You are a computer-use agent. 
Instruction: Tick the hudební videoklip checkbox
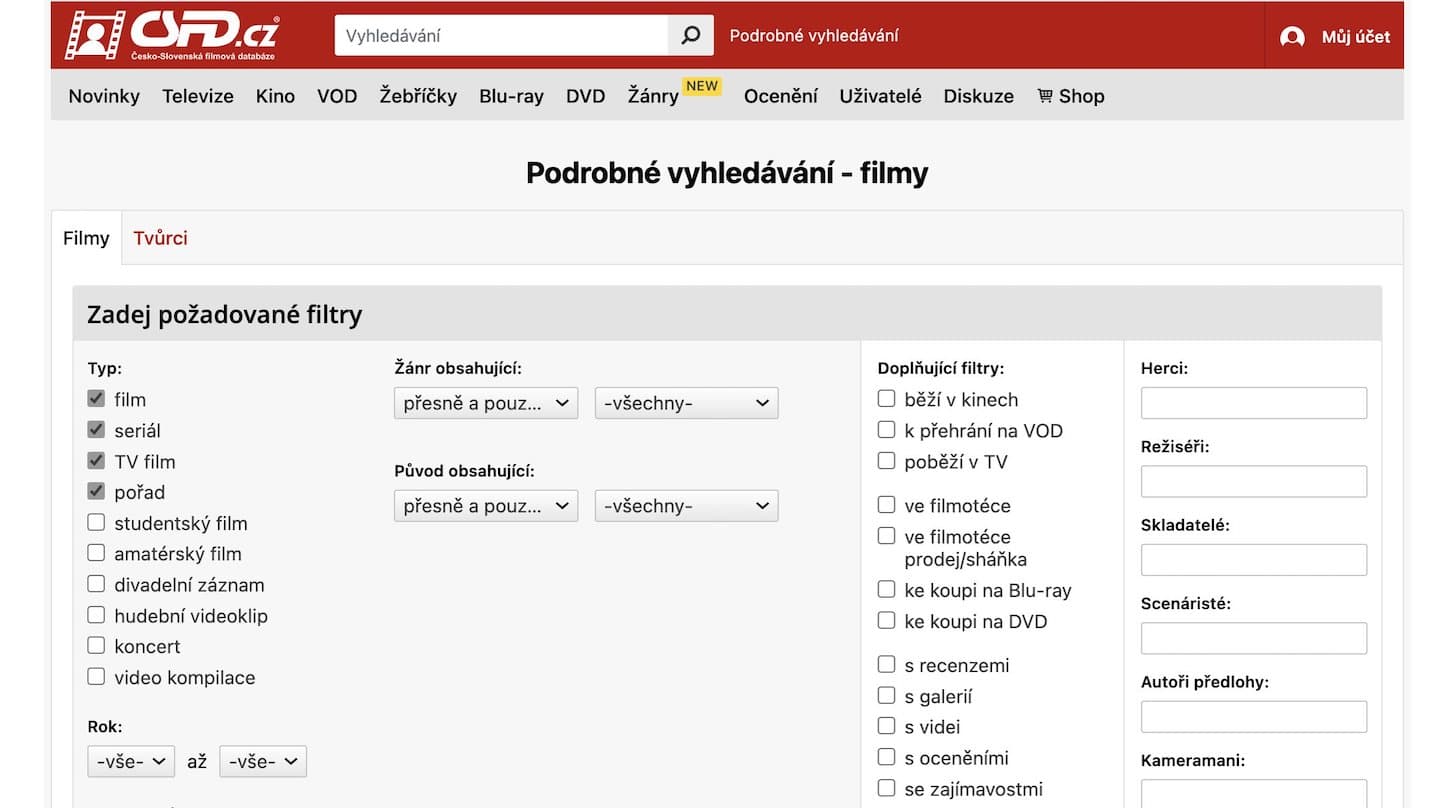[x=96, y=615]
